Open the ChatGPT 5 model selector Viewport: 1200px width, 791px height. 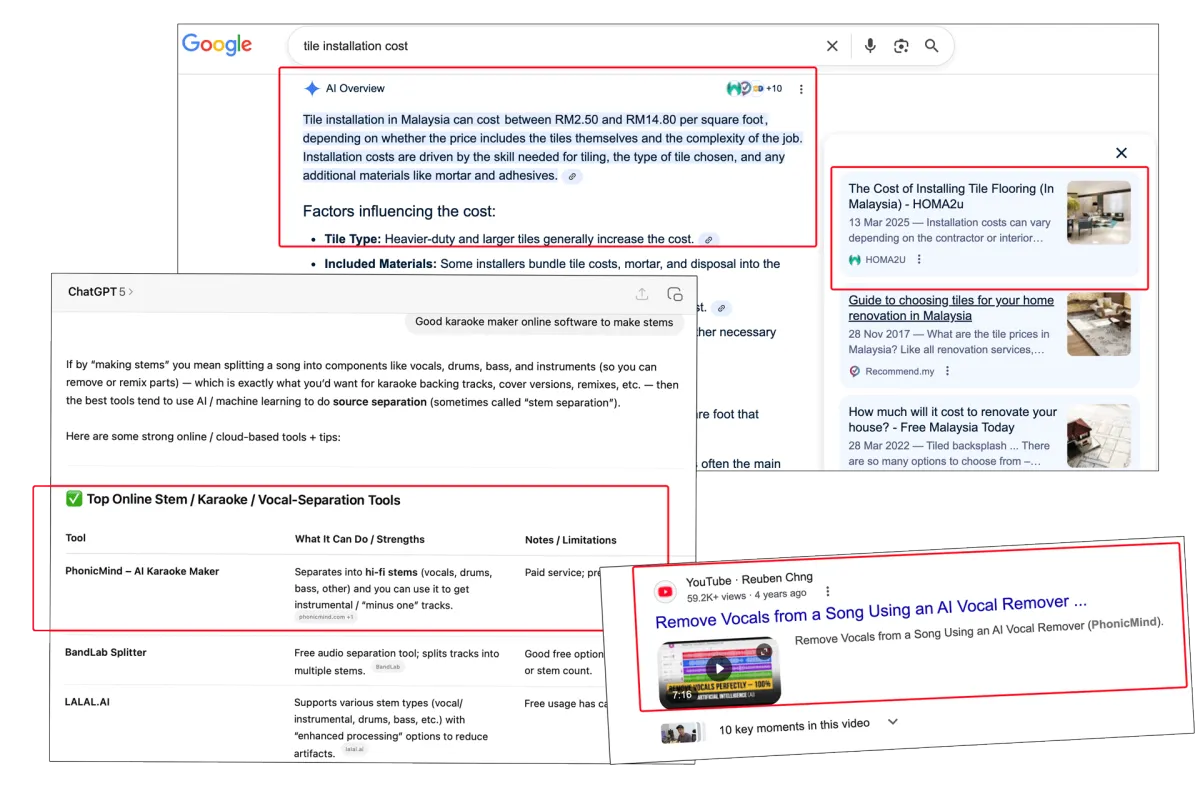[100, 292]
